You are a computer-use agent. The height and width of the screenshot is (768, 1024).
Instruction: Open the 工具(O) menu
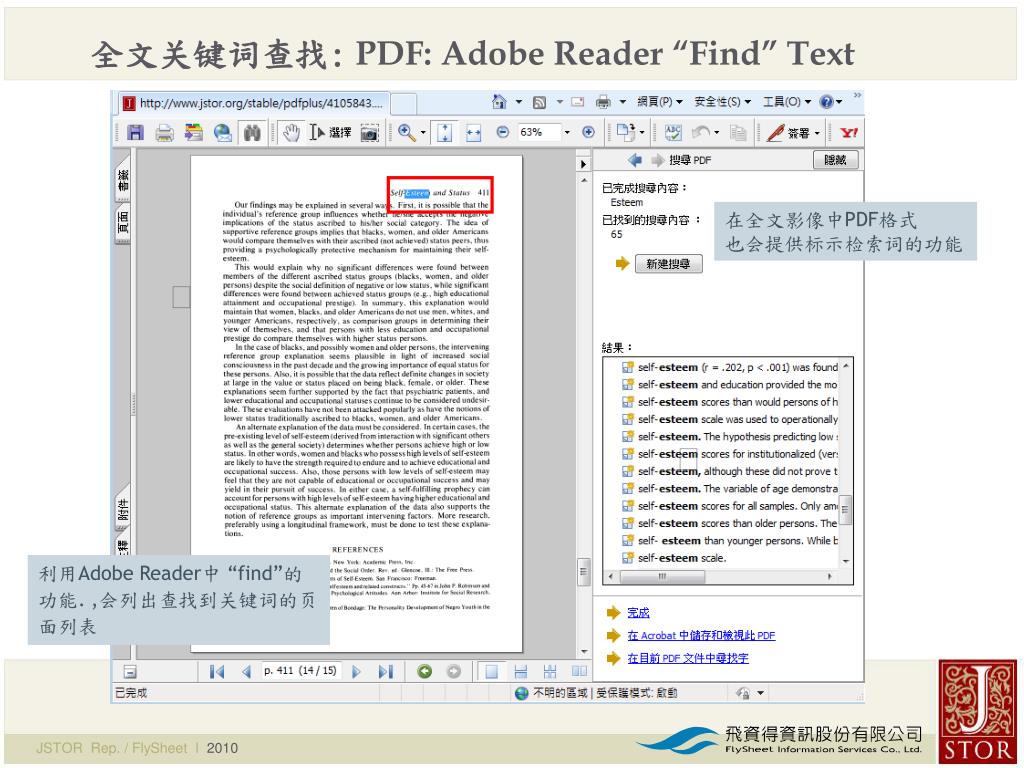coord(787,102)
